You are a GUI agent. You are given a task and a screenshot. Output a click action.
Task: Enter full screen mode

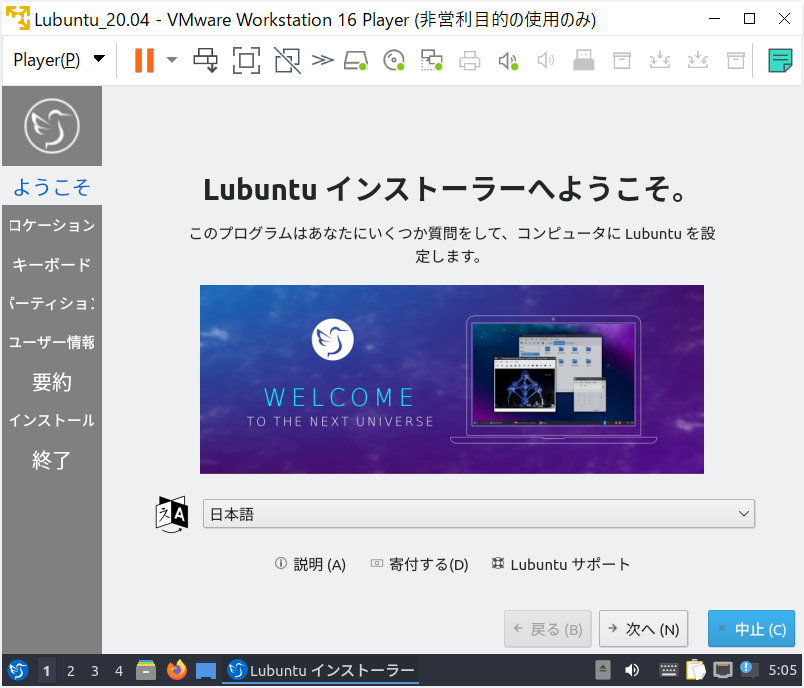point(246,60)
